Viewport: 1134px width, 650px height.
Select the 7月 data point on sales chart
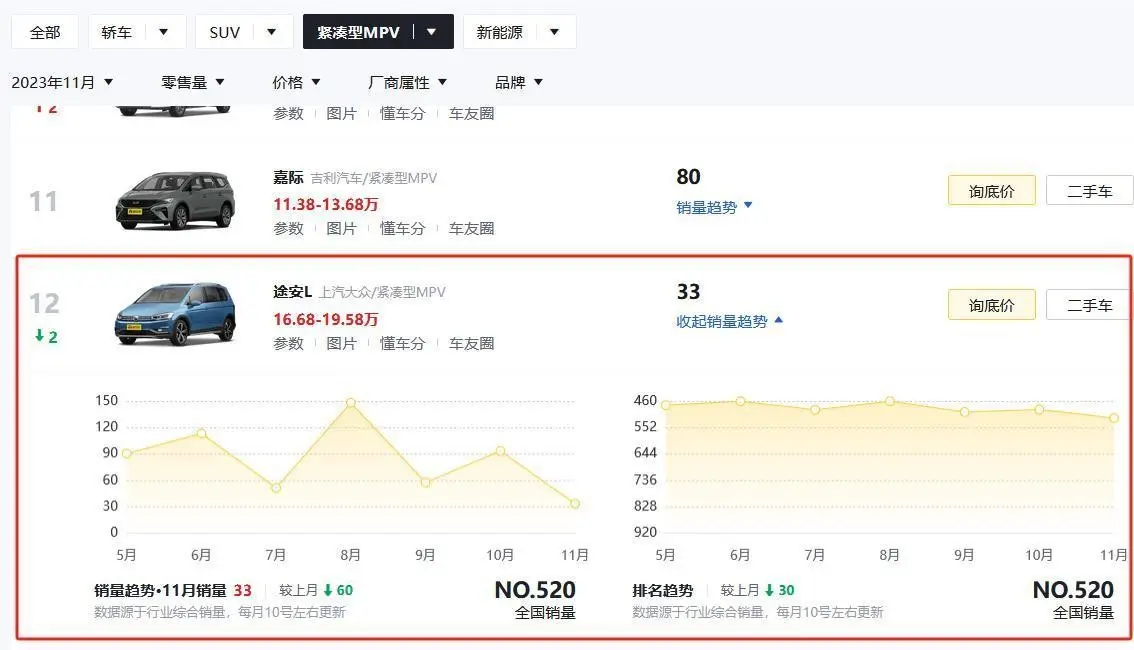click(x=276, y=488)
